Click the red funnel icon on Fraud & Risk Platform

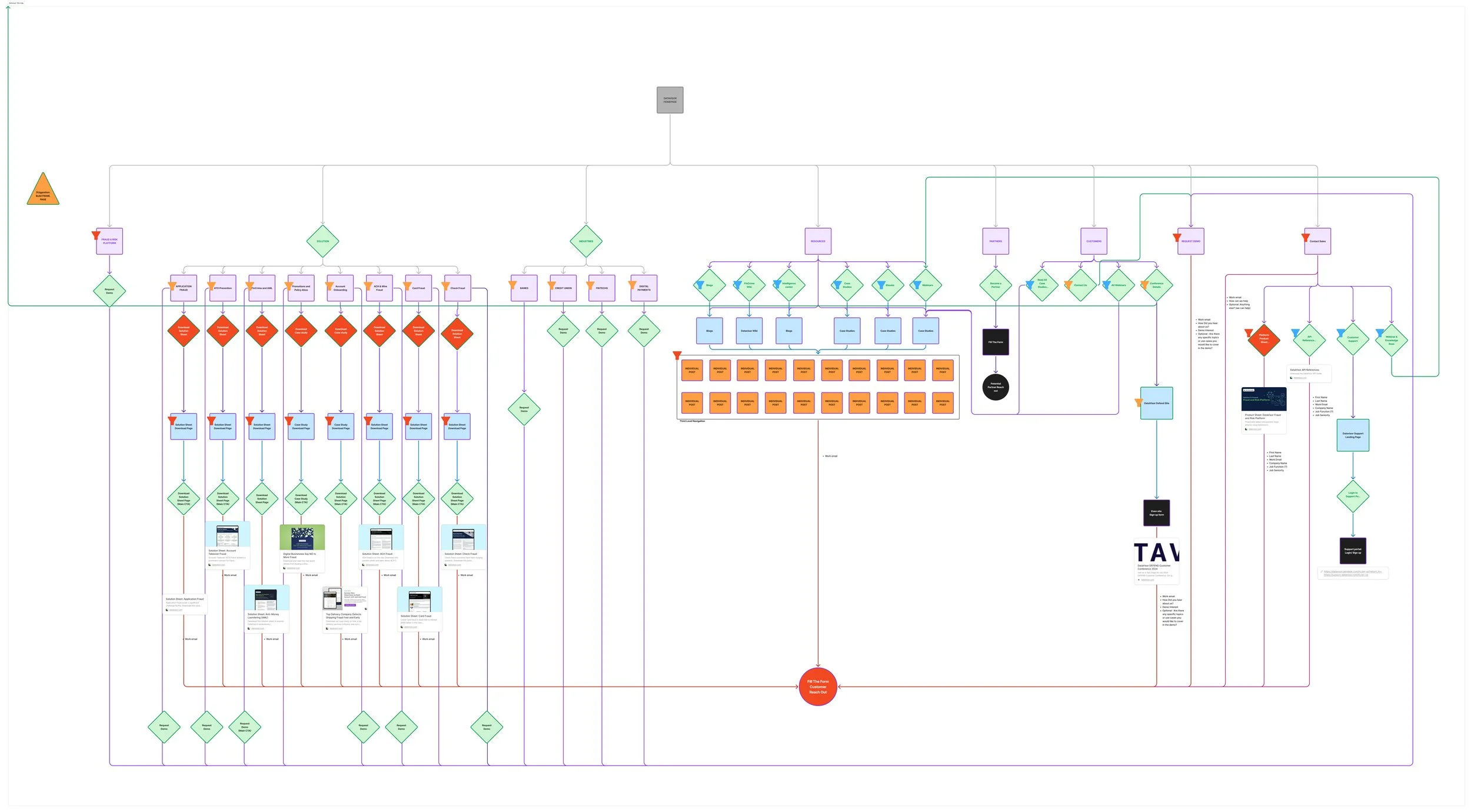[96, 235]
